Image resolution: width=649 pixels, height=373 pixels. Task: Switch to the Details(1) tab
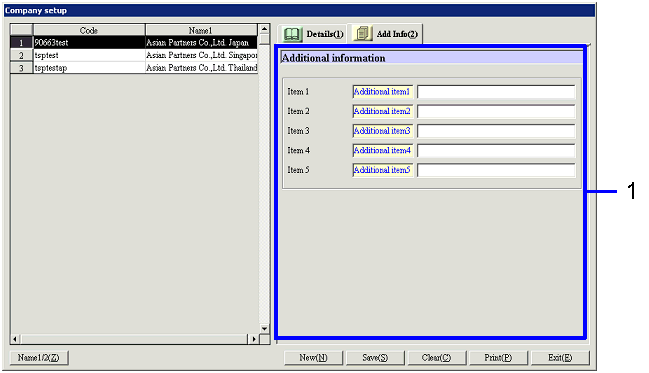point(312,34)
